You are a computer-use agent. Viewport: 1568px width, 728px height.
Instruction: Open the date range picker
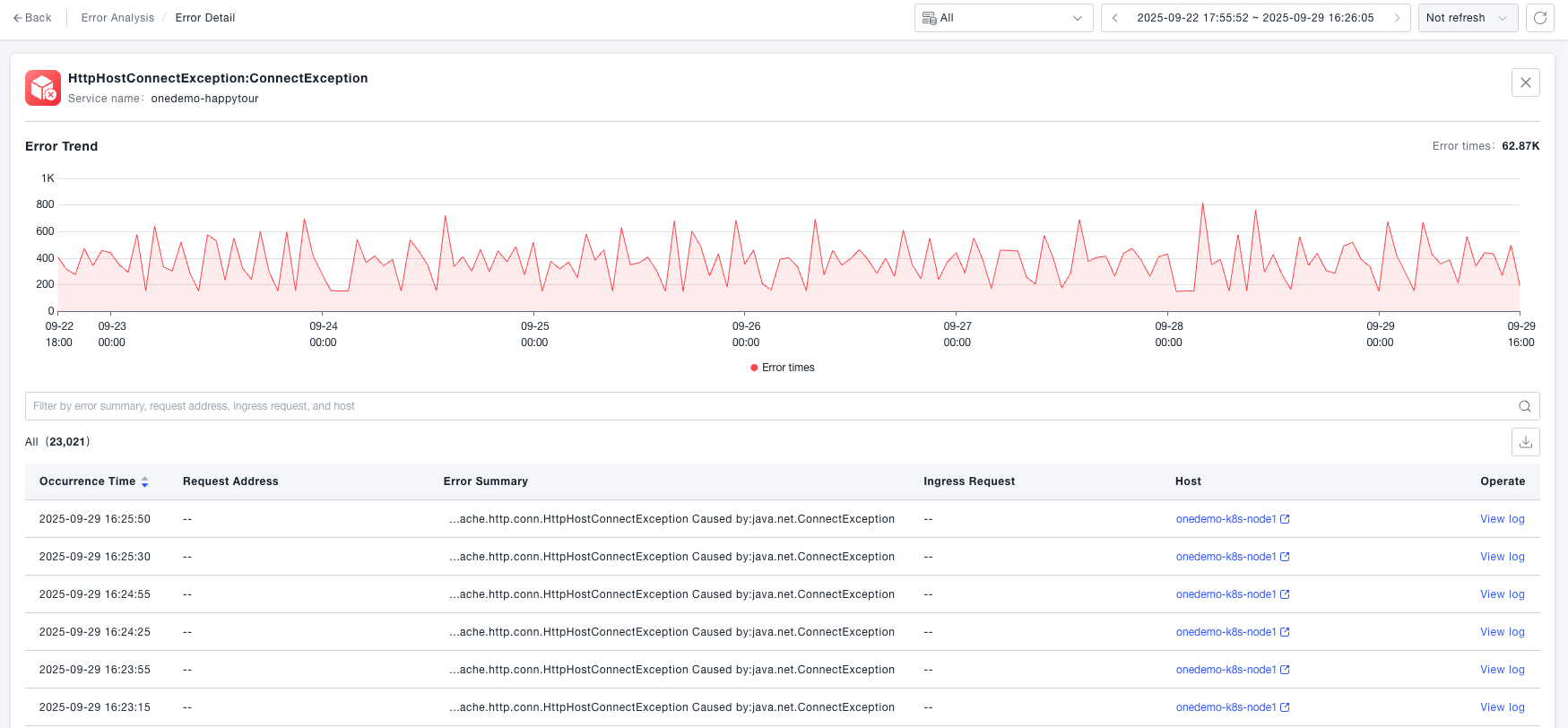(x=1255, y=18)
